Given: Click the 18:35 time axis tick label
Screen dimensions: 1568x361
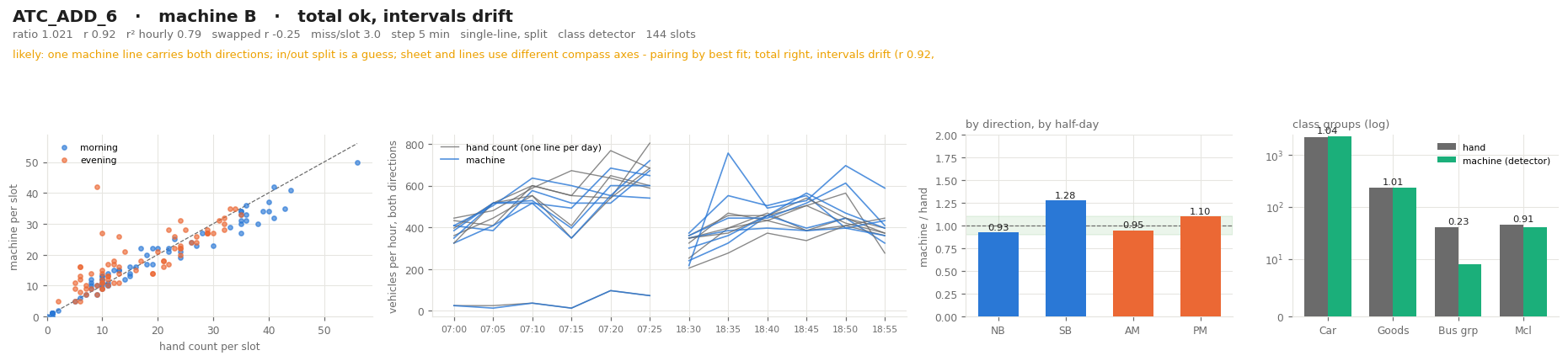Looking at the screenshot, I should (728, 330).
